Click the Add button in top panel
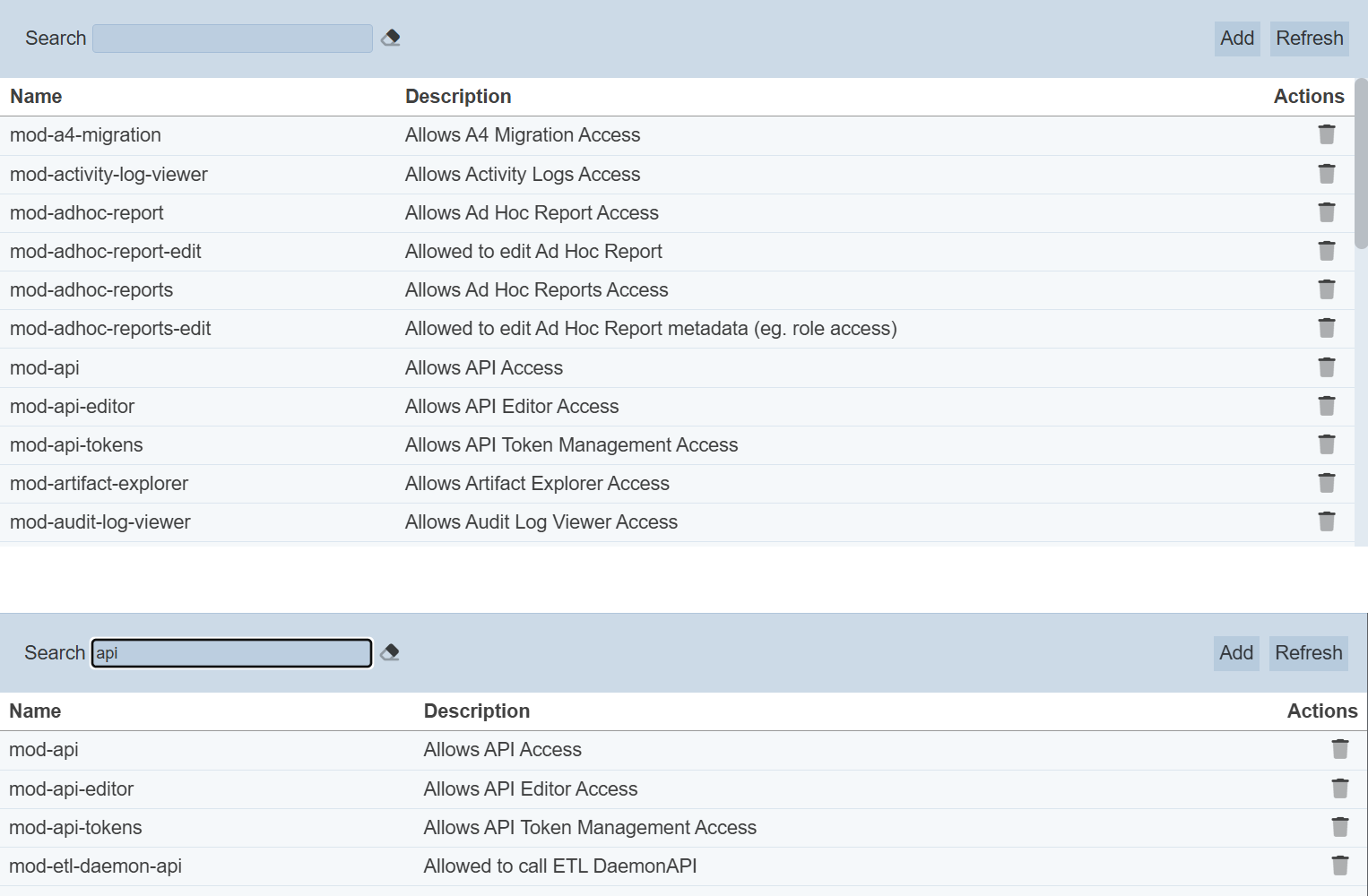This screenshot has width=1368, height=896. coord(1236,39)
